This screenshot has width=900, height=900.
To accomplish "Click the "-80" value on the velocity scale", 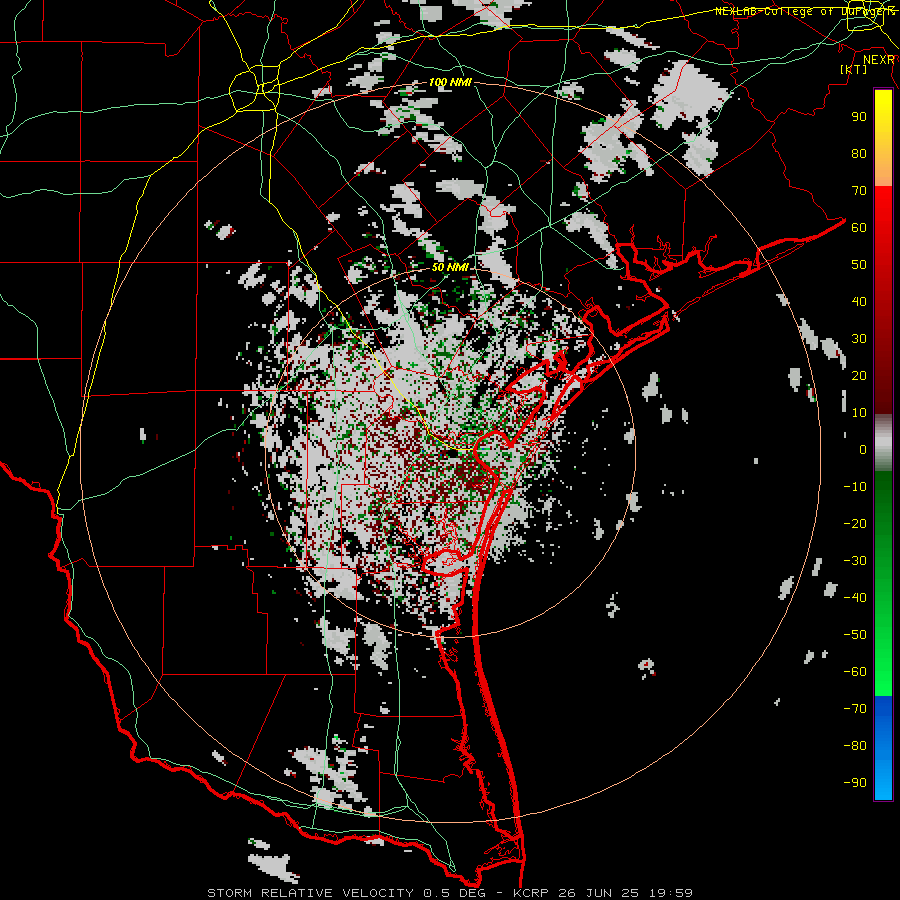I will [x=855, y=746].
